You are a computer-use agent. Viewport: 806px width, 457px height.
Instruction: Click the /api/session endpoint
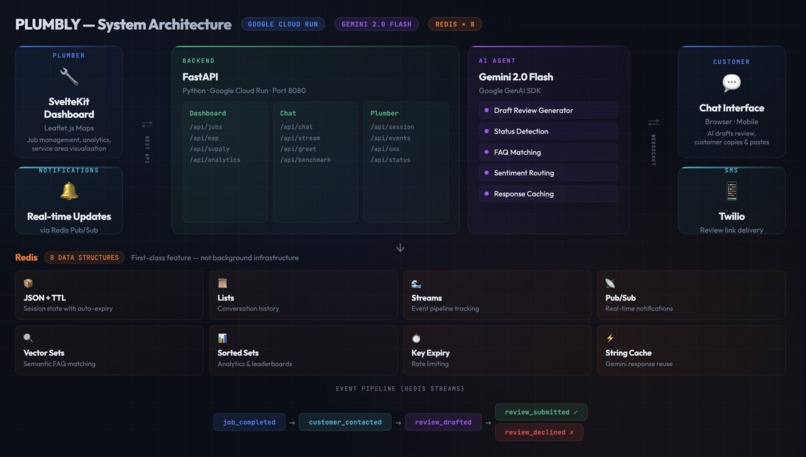[392, 126]
